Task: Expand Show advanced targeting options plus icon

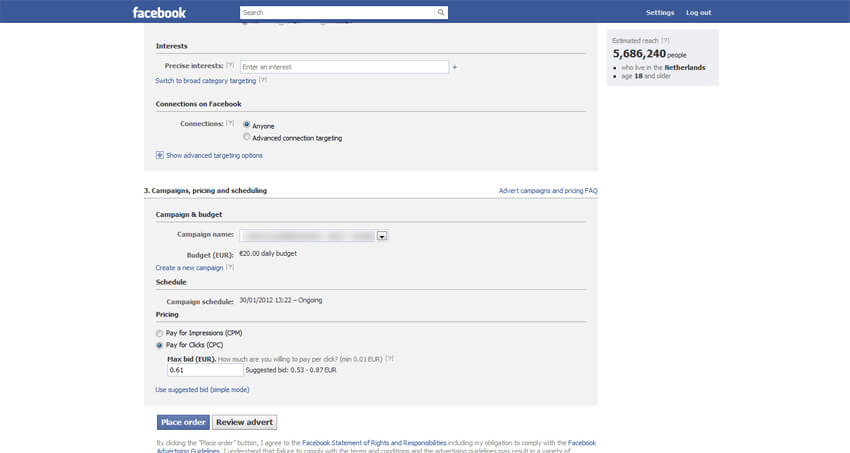Action: [159, 155]
